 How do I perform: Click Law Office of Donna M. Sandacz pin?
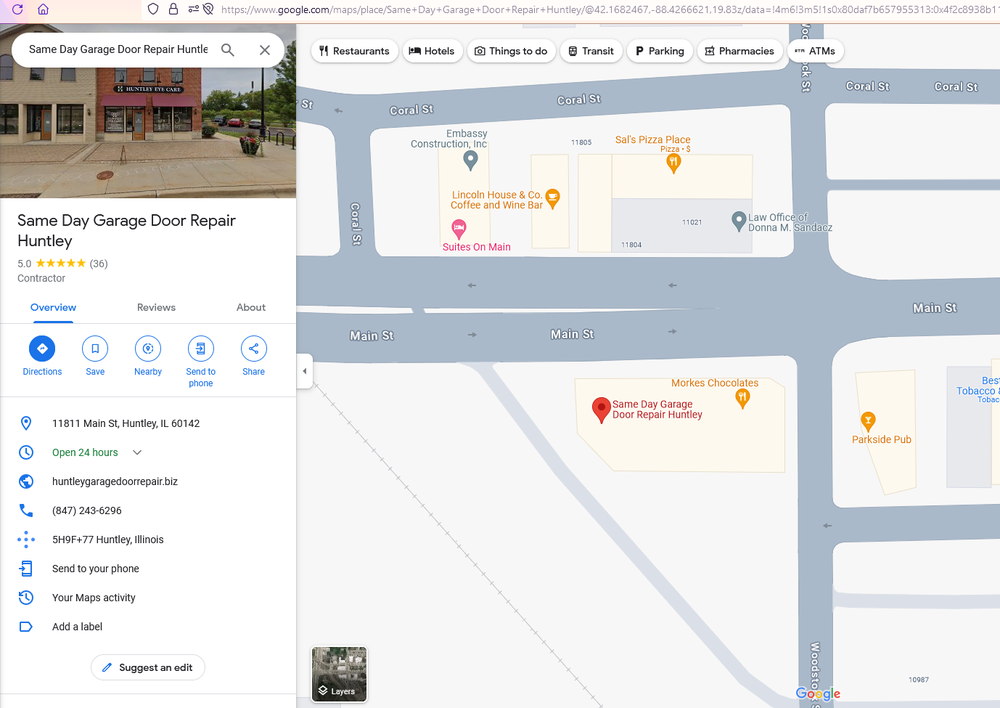click(x=739, y=221)
